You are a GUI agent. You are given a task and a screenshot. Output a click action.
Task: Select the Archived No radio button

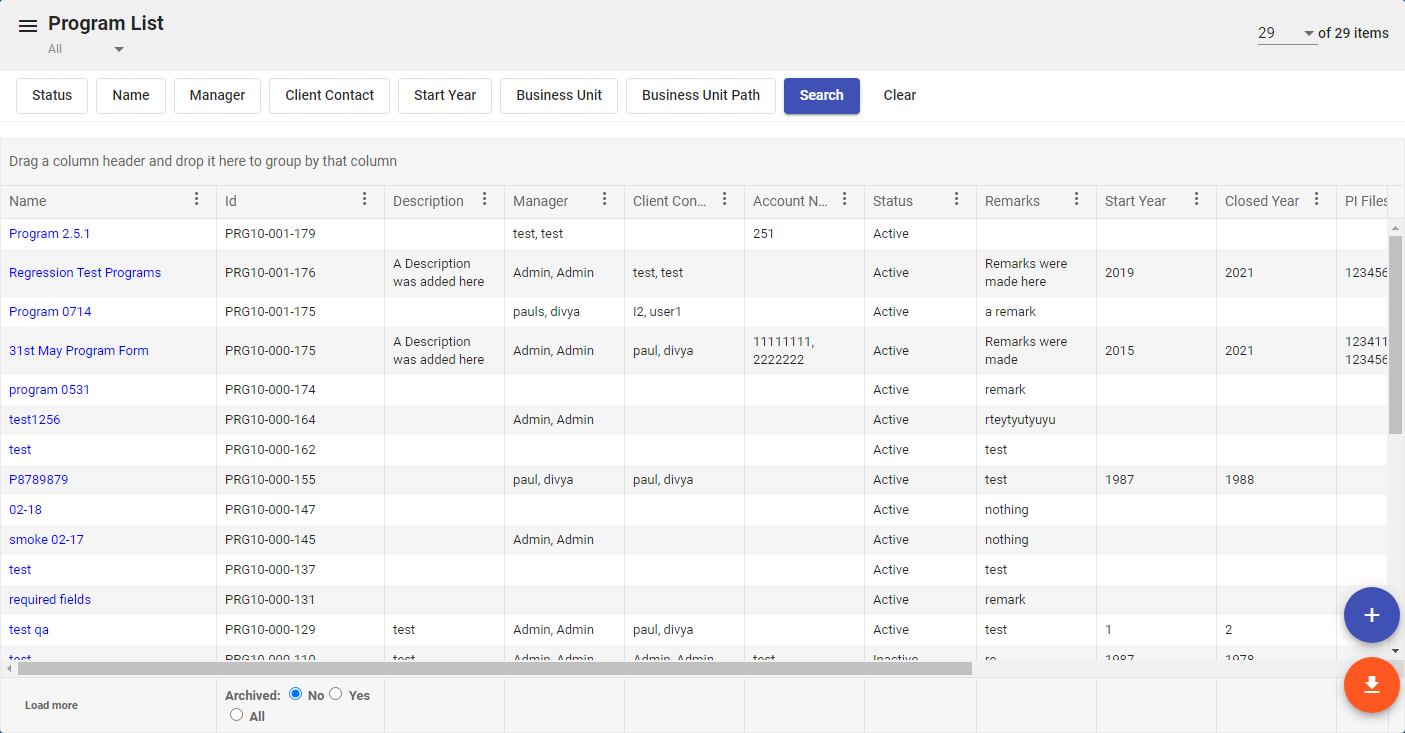(295, 694)
